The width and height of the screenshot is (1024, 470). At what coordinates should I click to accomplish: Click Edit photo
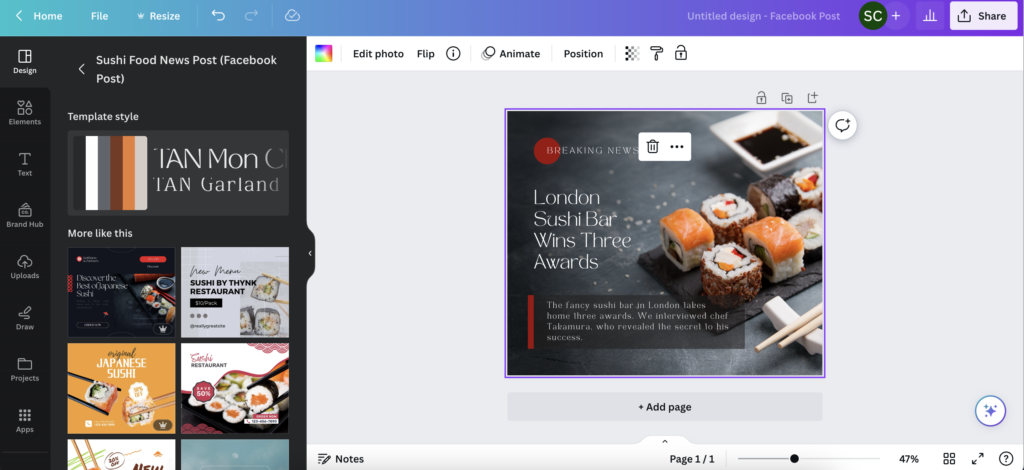click(378, 54)
